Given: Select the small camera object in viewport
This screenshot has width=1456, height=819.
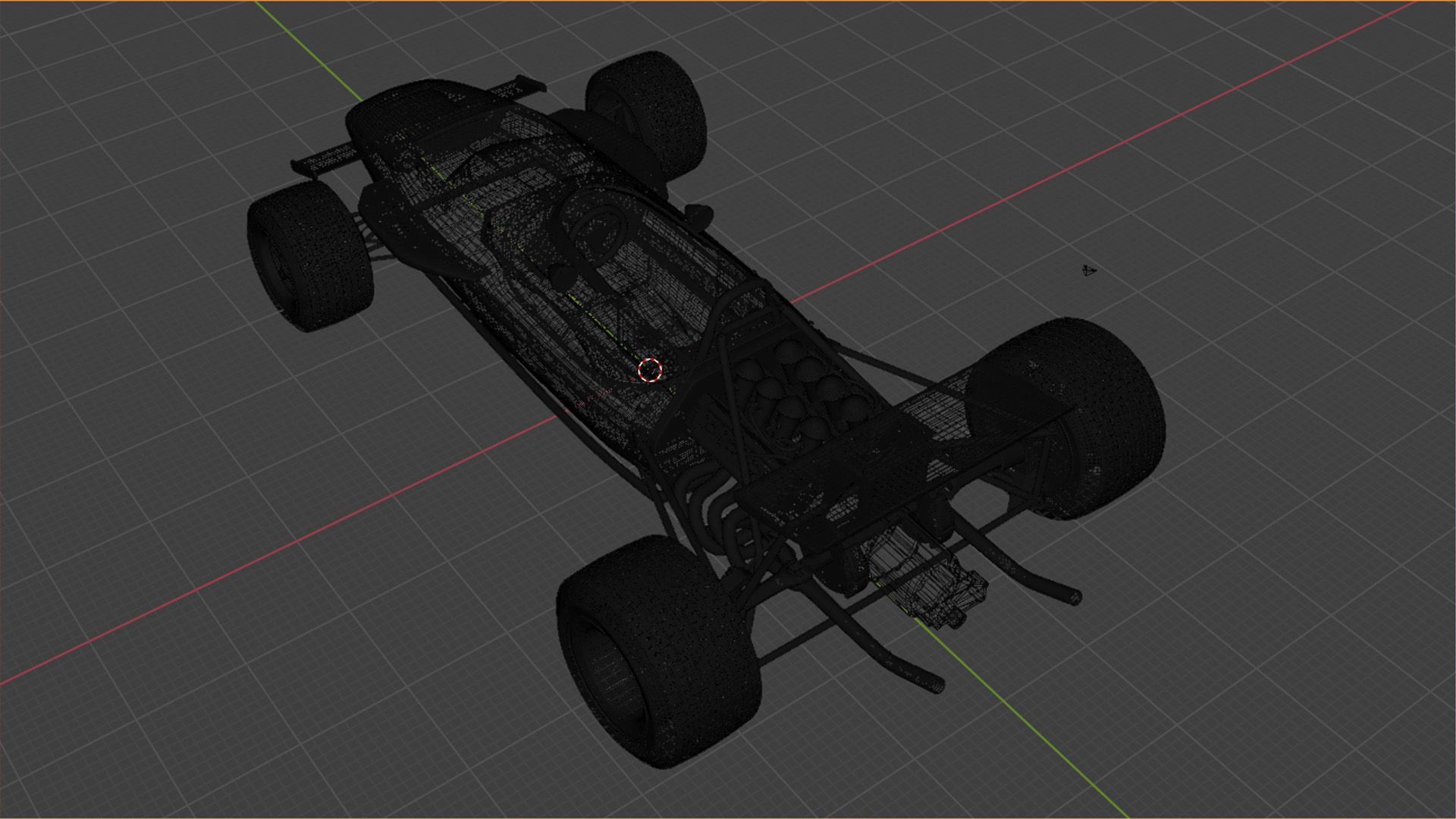Looking at the screenshot, I should 1089,270.
